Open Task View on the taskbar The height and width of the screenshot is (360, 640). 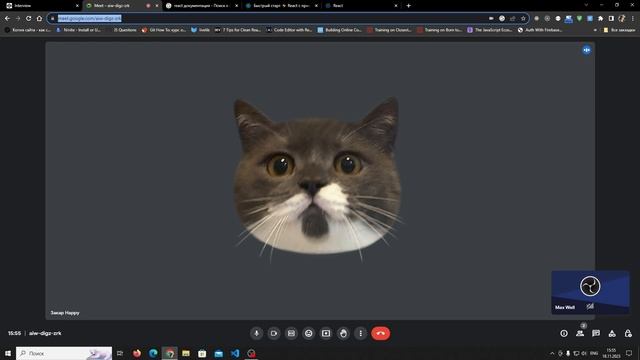click(x=120, y=353)
